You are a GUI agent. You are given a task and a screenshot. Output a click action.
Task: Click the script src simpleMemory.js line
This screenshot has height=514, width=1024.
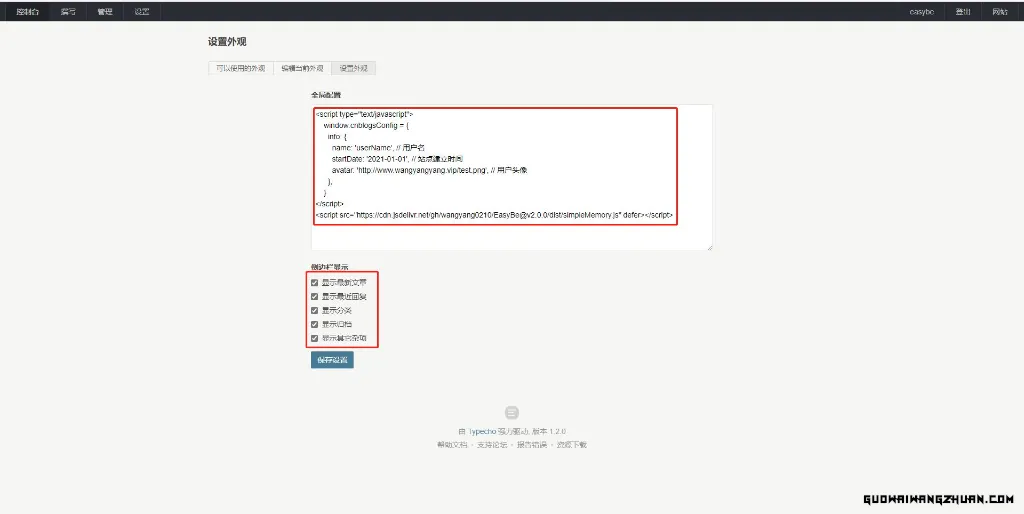[494, 215]
